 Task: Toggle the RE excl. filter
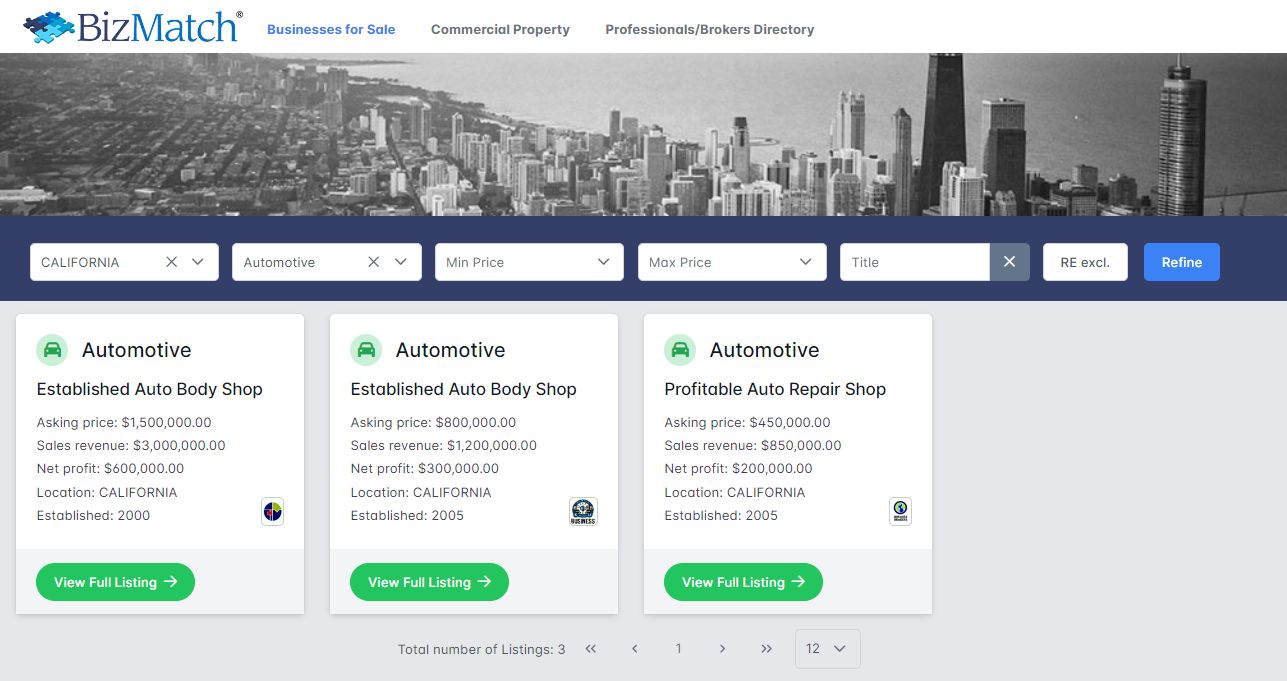coord(1085,262)
